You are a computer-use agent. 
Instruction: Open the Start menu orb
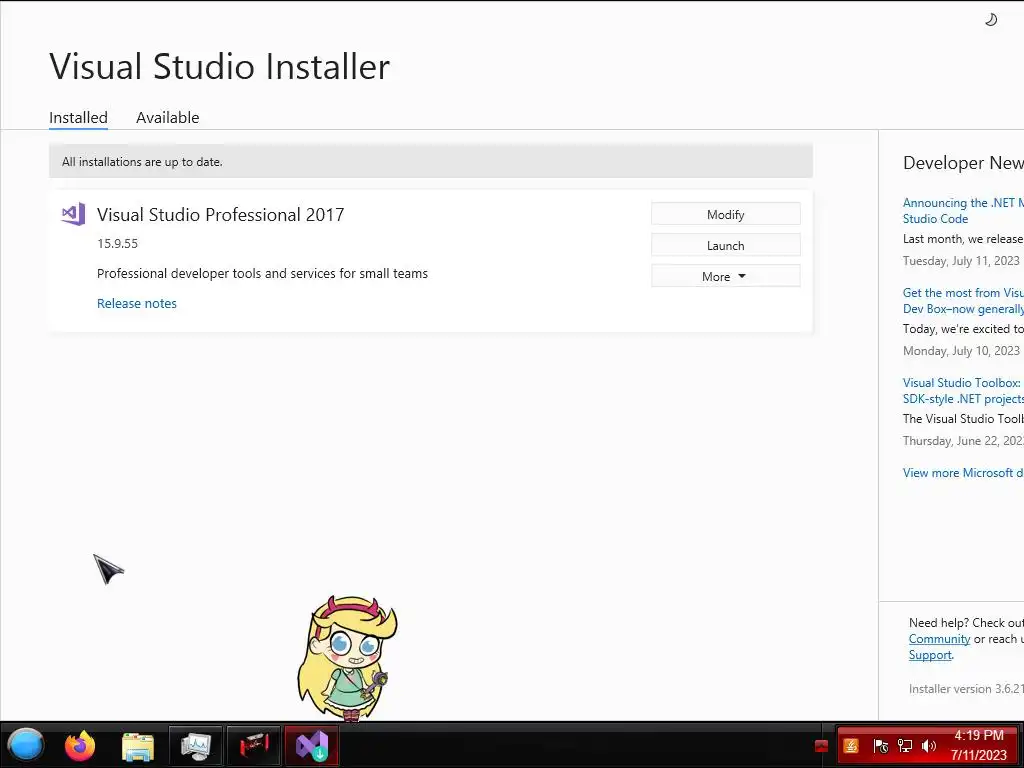point(25,745)
